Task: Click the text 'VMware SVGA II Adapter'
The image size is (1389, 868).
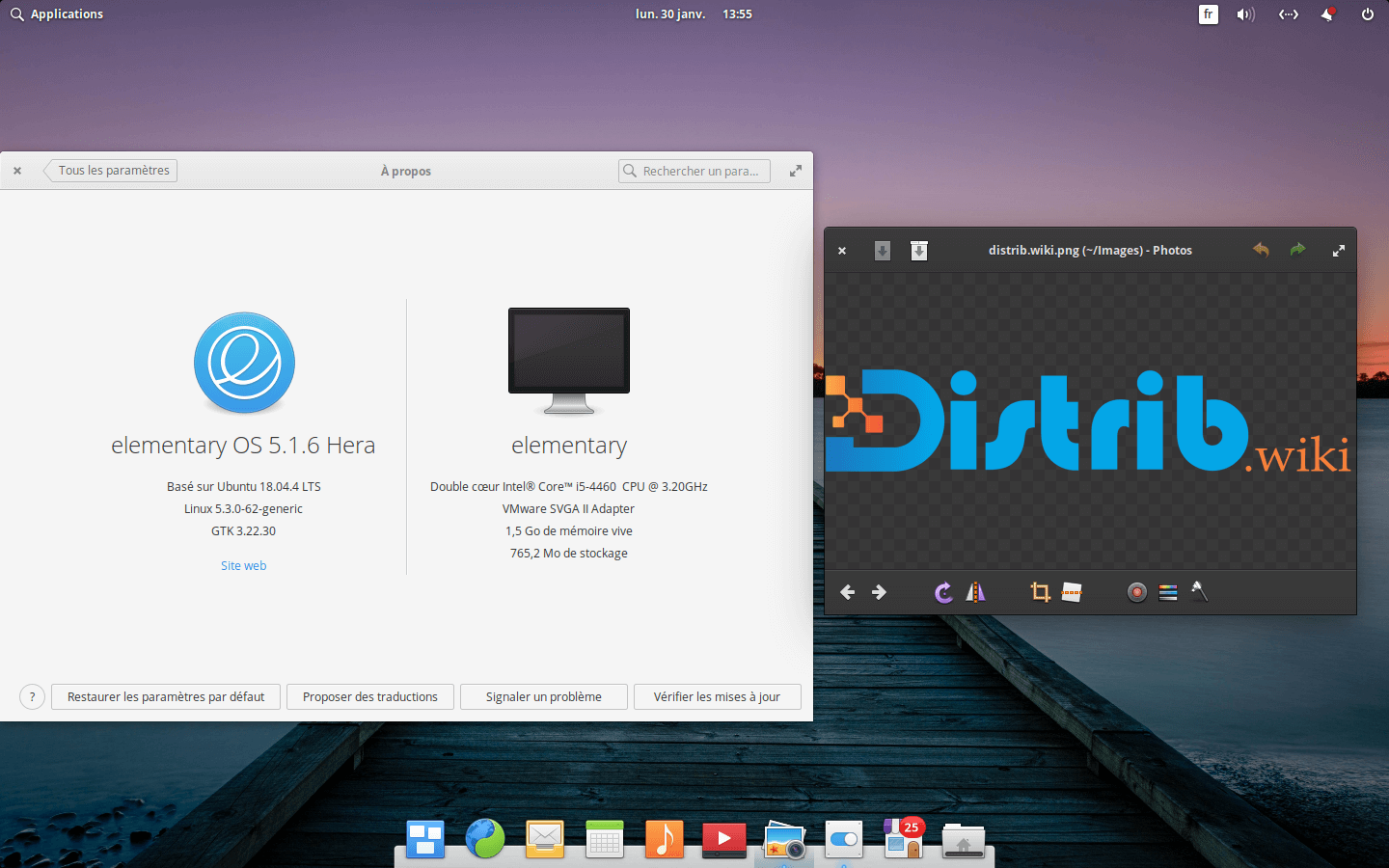Action: click(x=569, y=509)
